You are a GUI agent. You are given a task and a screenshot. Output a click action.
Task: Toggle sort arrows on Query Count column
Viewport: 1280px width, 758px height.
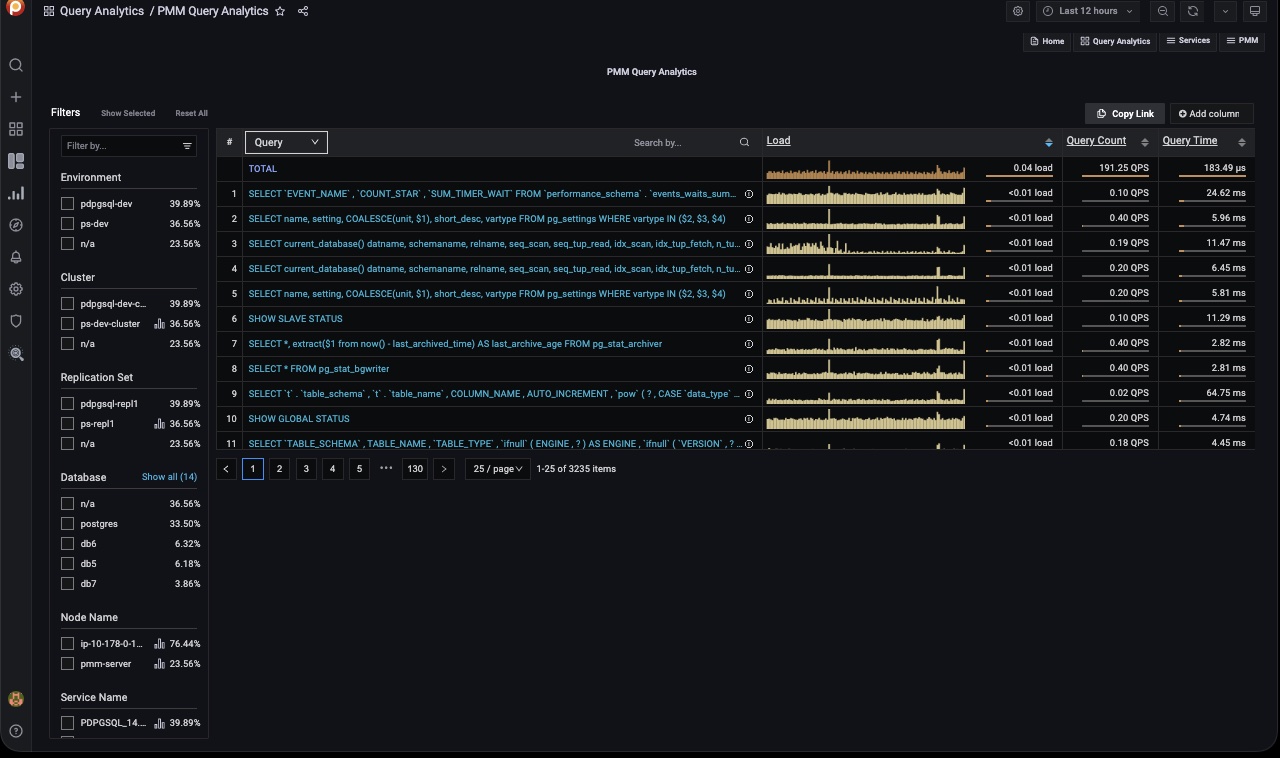[x=1146, y=143]
